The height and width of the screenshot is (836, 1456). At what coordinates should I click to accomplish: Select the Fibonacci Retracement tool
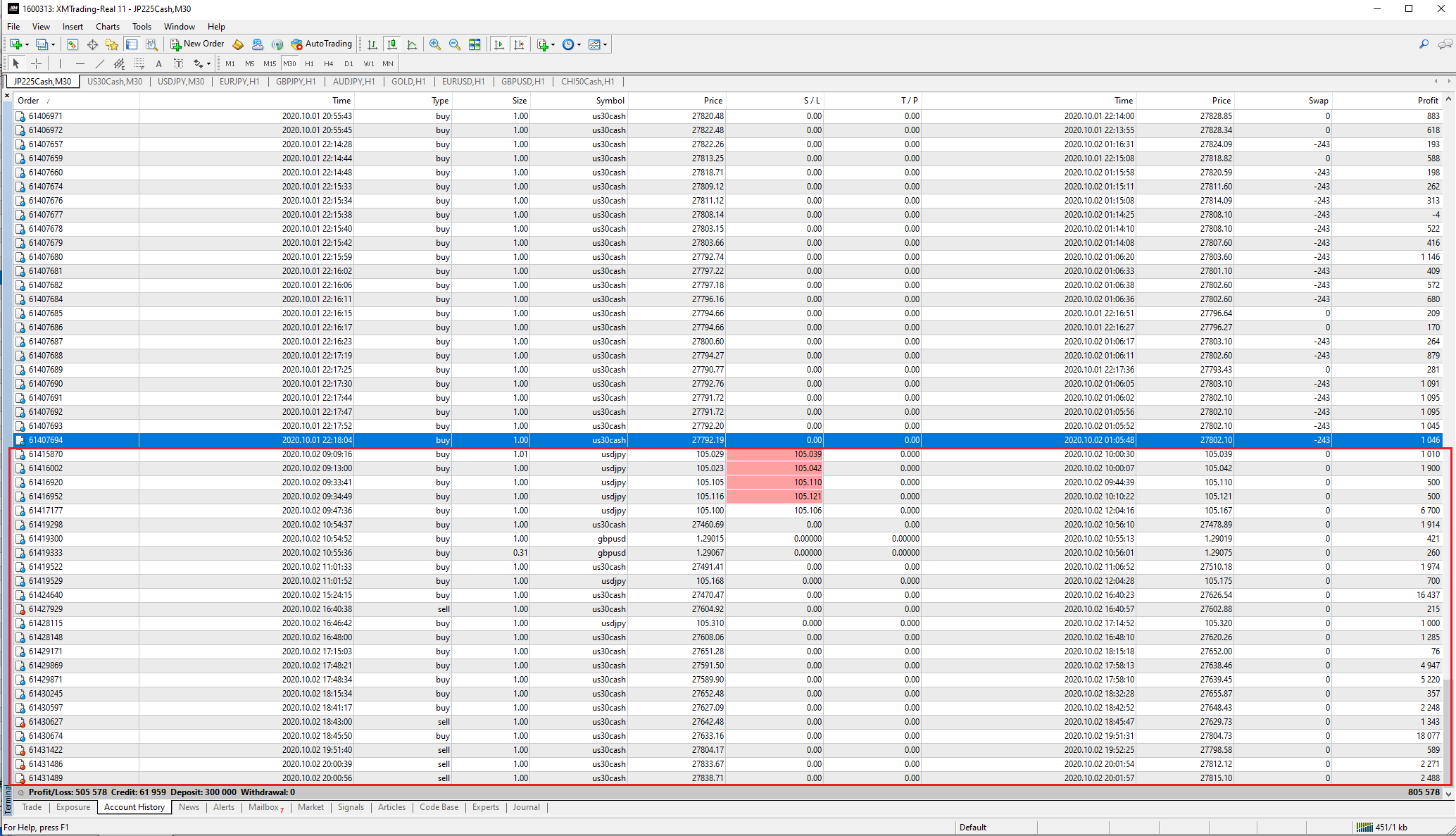pos(139,63)
